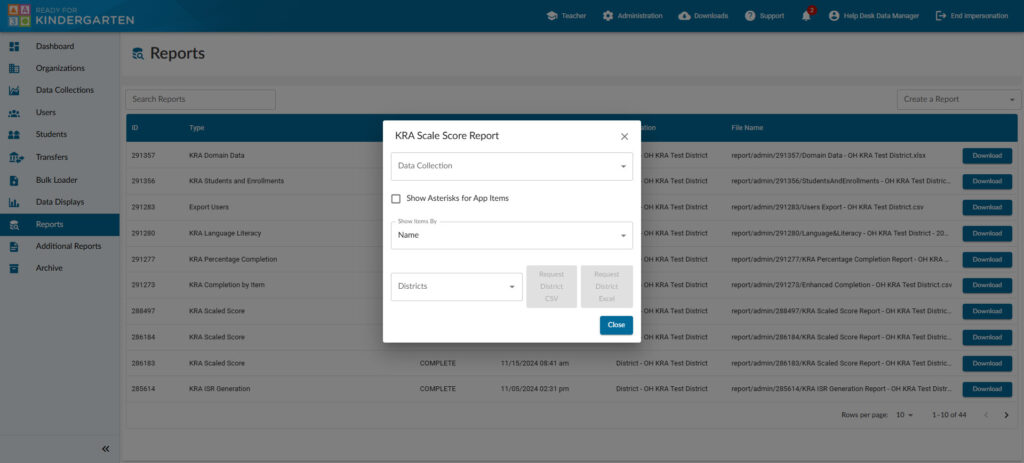Click the File Name column header
The width and height of the screenshot is (1024, 463).
[x=747, y=128]
